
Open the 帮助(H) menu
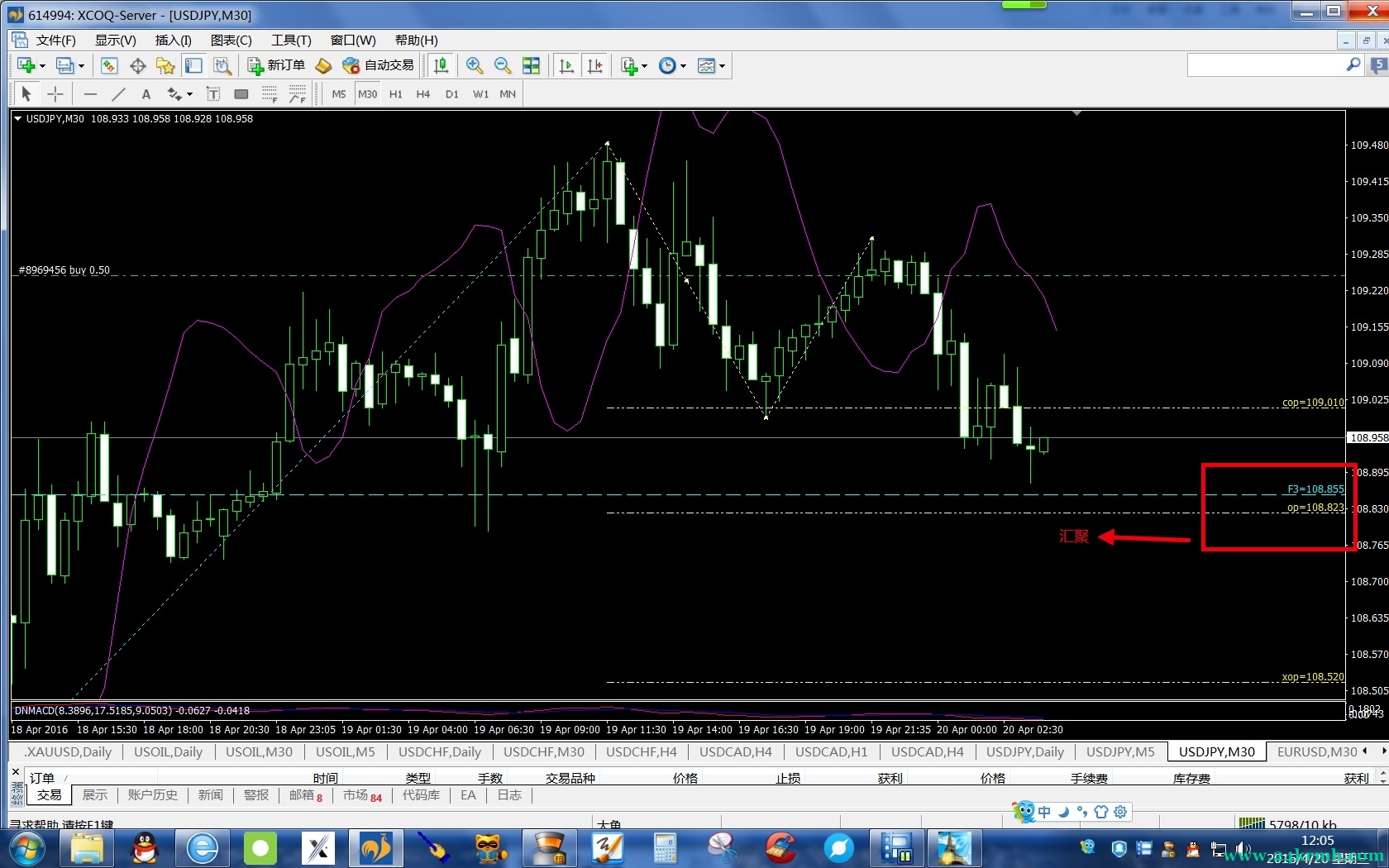(x=416, y=41)
